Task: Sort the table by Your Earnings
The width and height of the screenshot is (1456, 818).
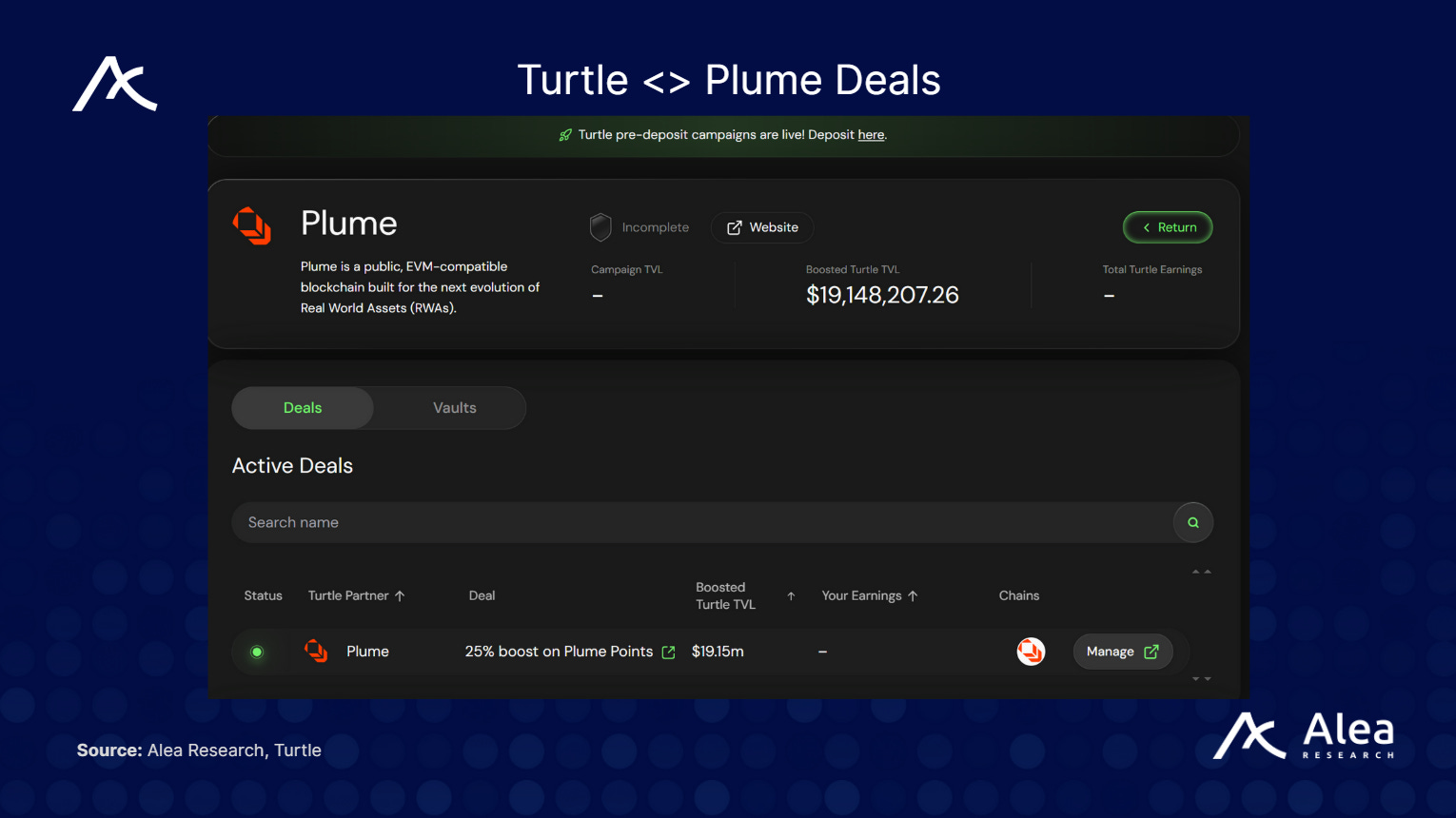Action: (x=913, y=595)
